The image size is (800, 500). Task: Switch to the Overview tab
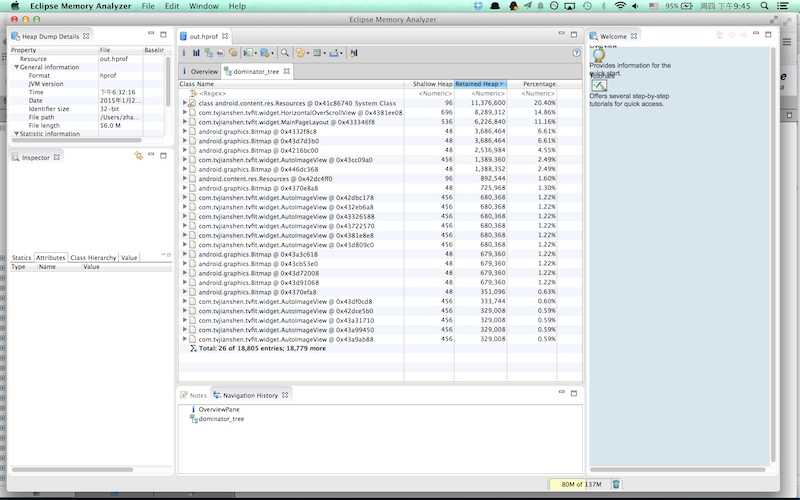point(199,71)
